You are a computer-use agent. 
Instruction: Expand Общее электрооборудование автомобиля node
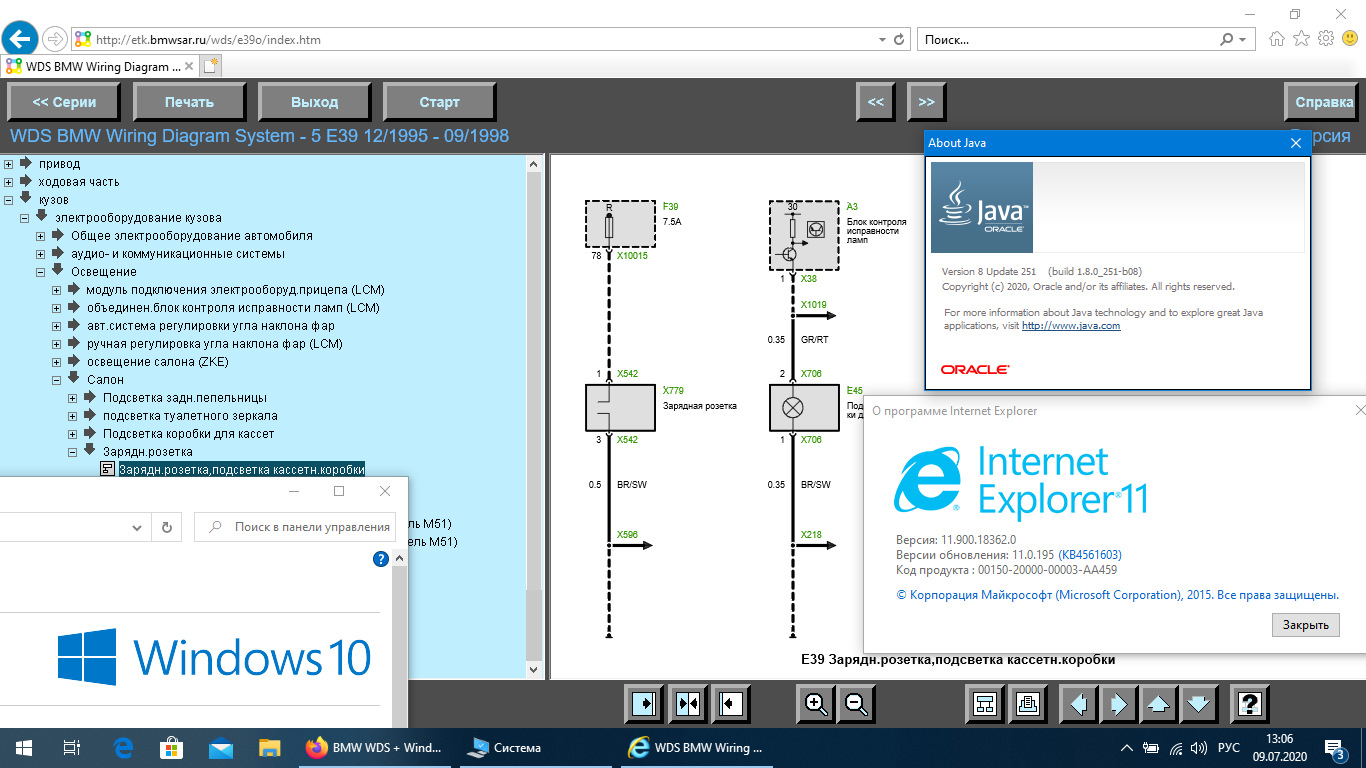[x=41, y=236]
